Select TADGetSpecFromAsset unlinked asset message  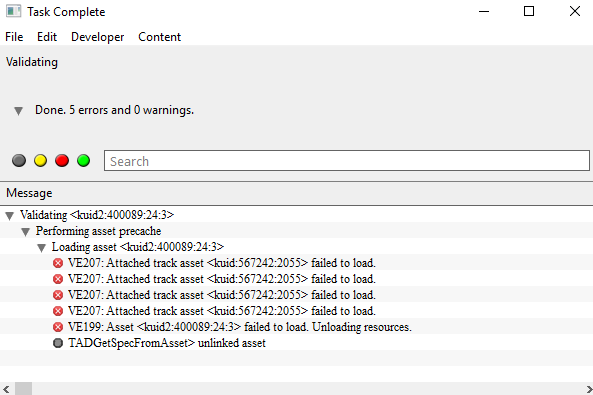[x=167, y=343]
